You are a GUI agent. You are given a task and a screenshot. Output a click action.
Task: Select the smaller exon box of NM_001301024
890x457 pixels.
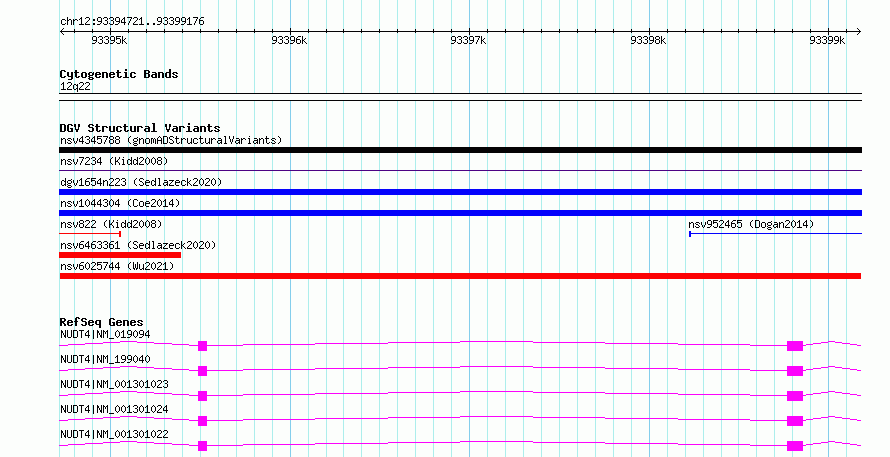[203, 421]
